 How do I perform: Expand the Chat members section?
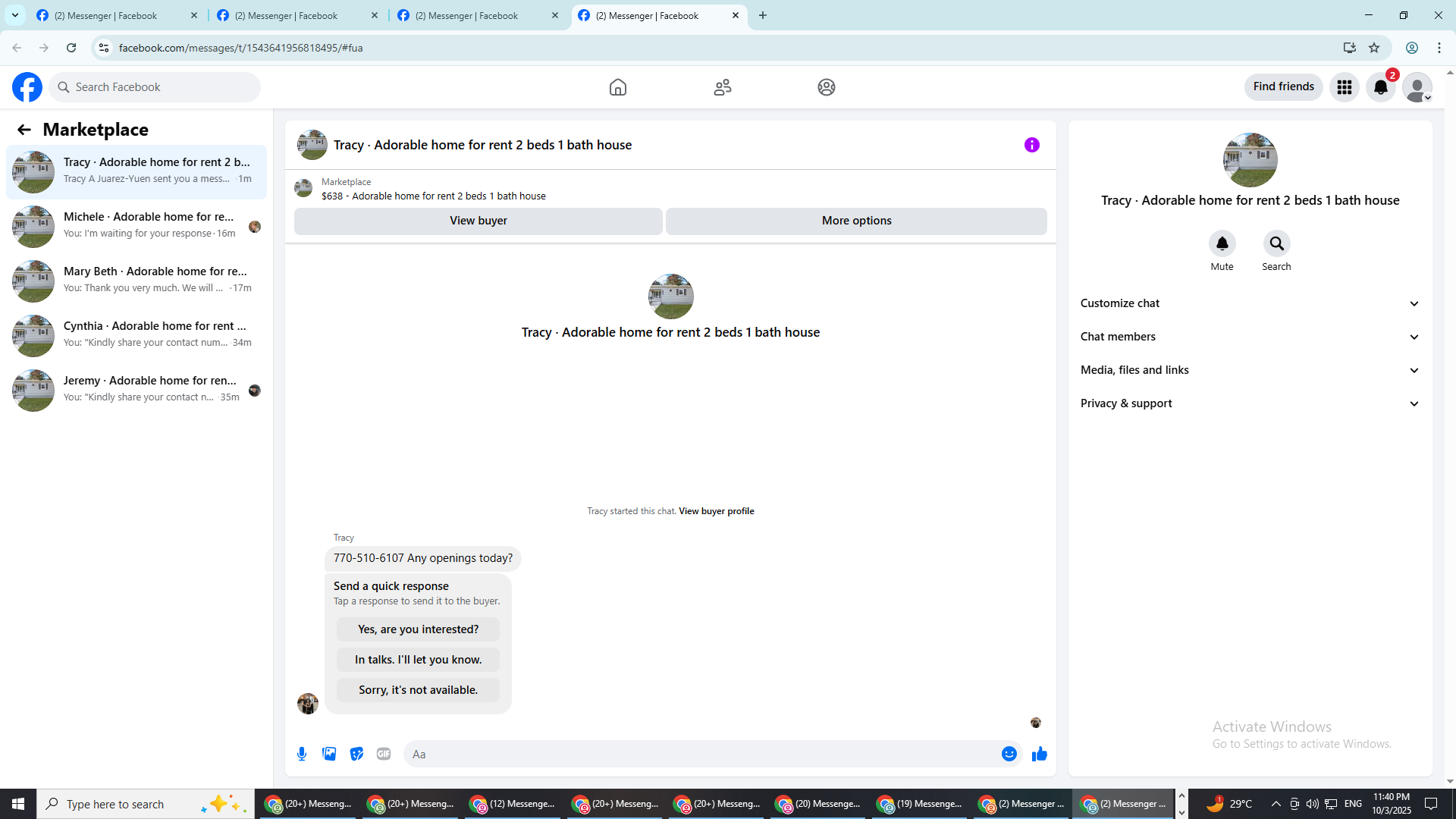(1250, 337)
